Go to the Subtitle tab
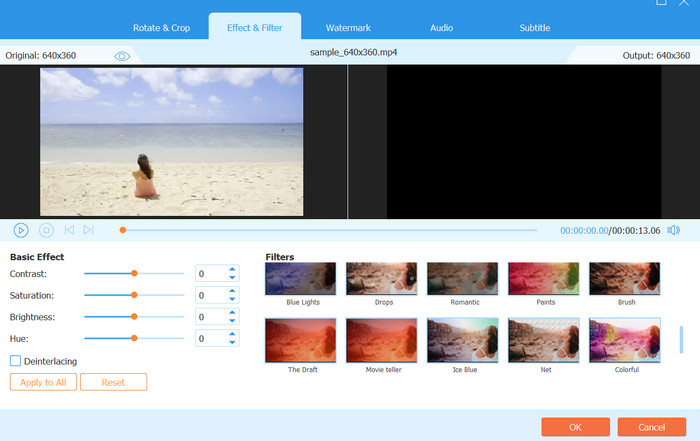 click(x=534, y=28)
